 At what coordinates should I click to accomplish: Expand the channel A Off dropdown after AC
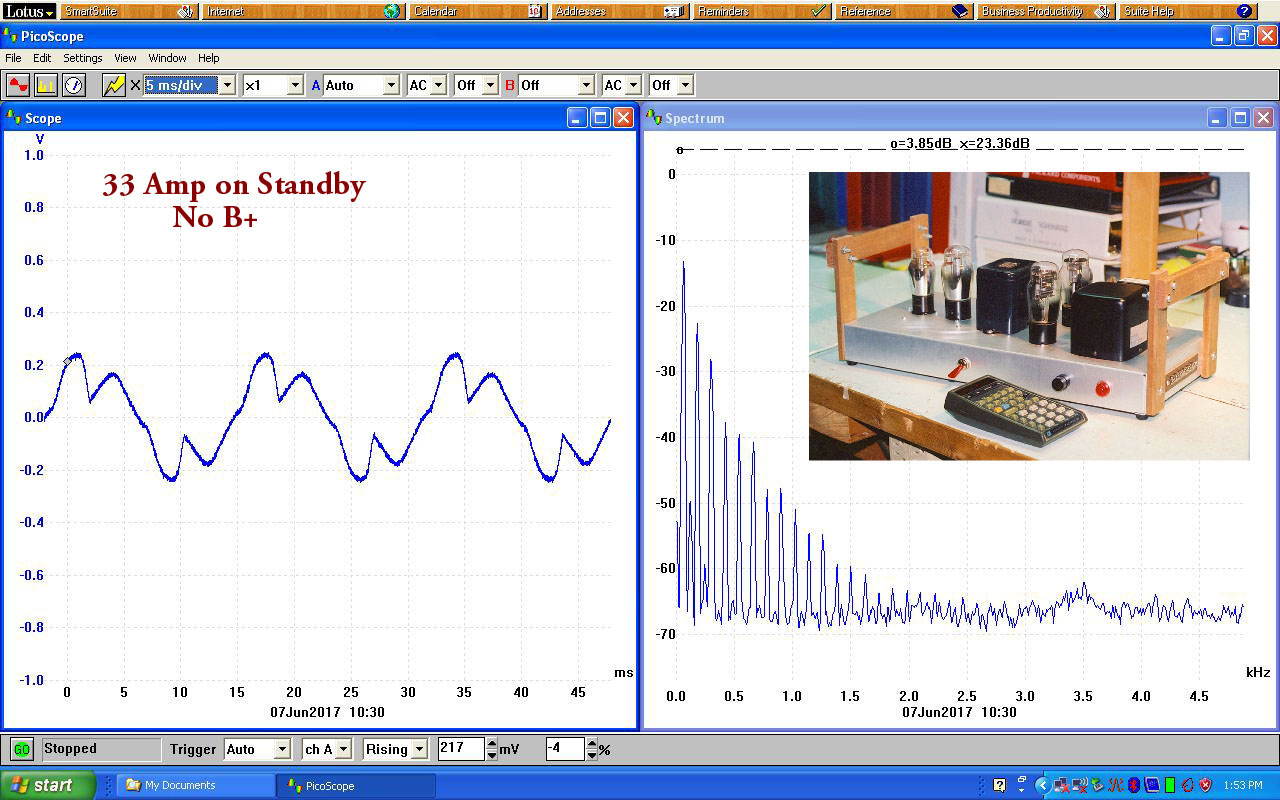(x=476, y=85)
